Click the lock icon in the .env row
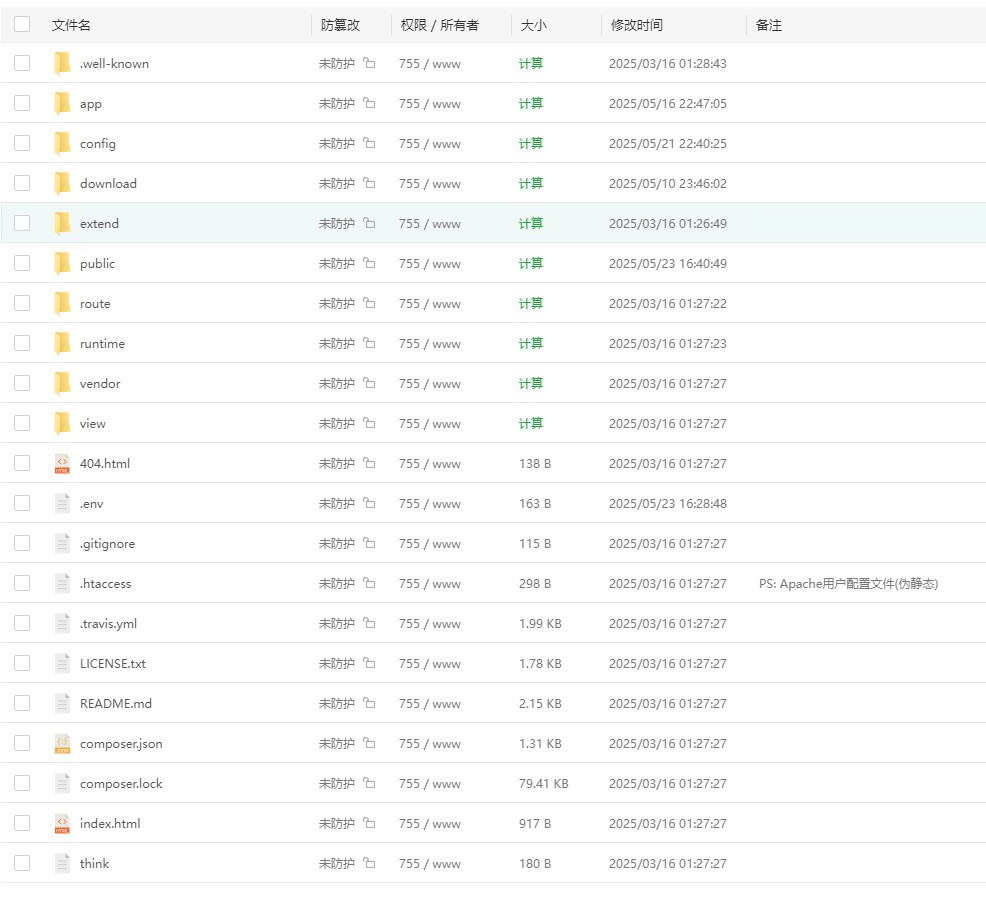 369,503
